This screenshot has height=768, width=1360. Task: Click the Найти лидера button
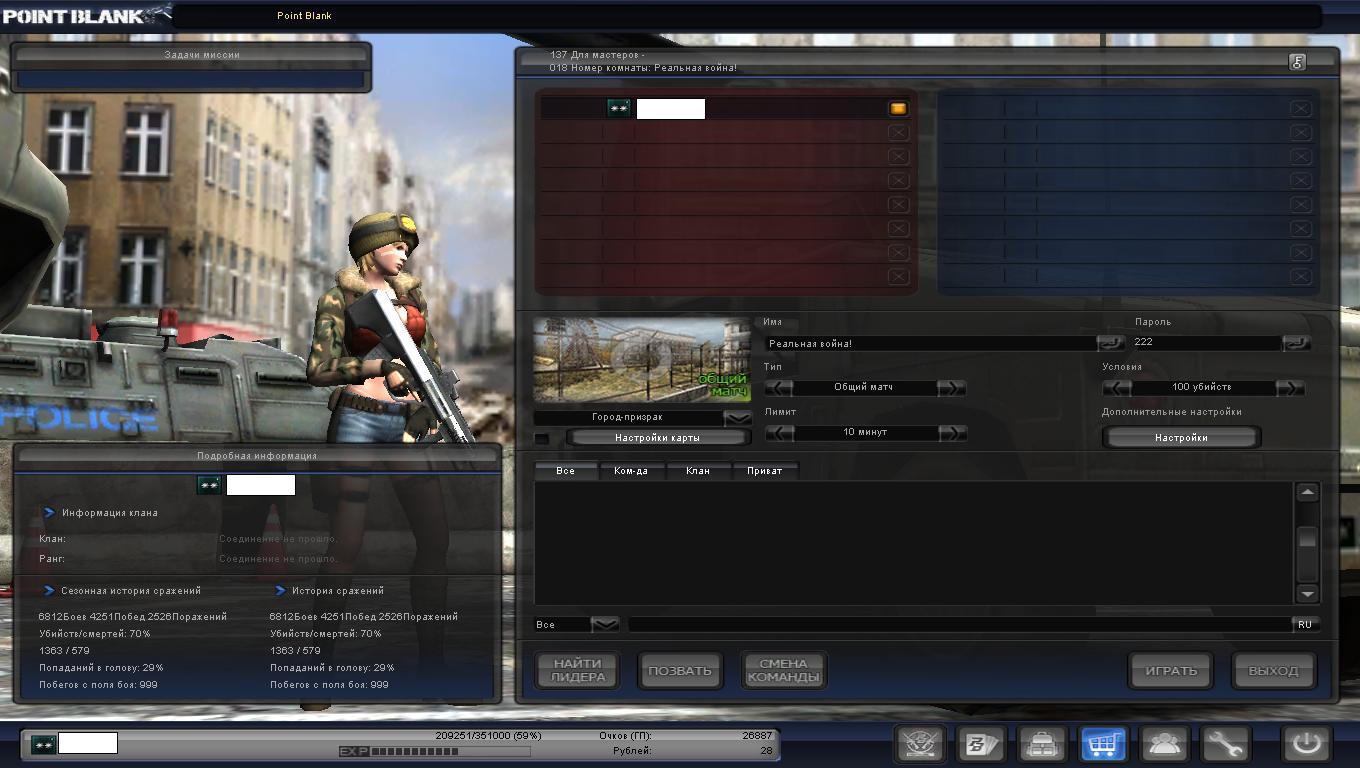(578, 670)
